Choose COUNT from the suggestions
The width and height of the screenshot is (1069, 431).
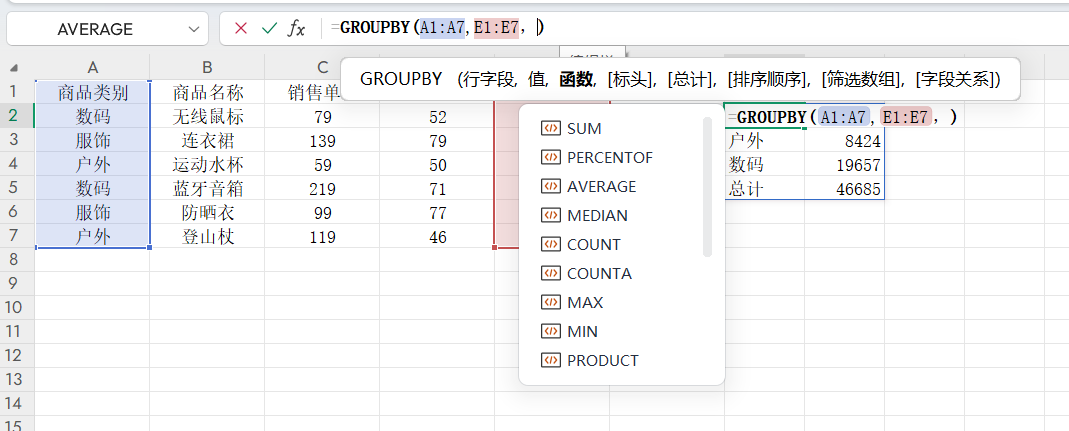(x=593, y=245)
